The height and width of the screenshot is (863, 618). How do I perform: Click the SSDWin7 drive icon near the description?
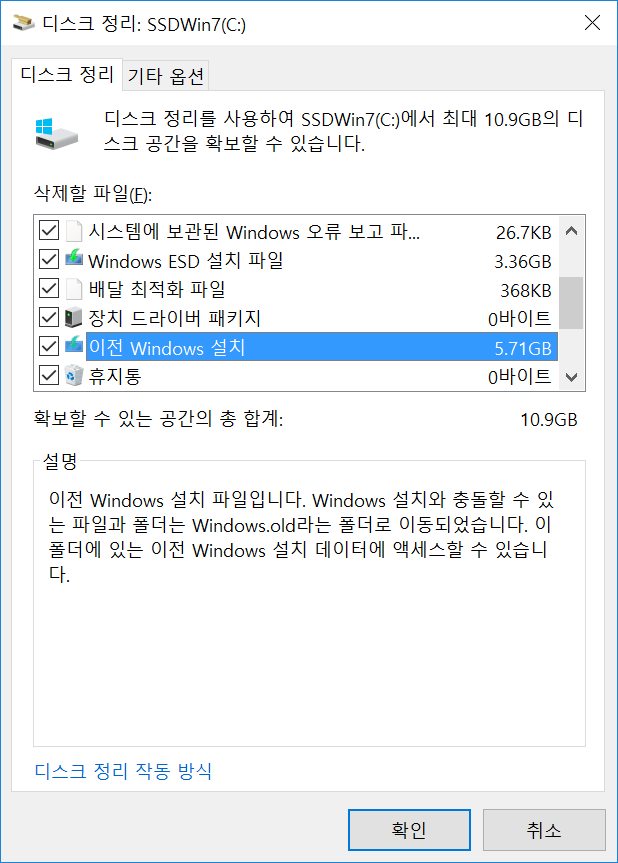57,133
